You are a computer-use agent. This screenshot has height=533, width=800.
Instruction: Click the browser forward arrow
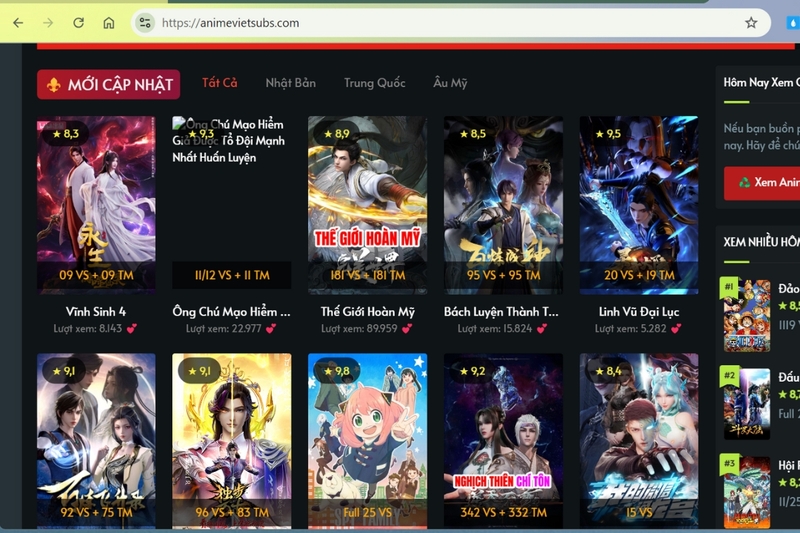[x=48, y=23]
